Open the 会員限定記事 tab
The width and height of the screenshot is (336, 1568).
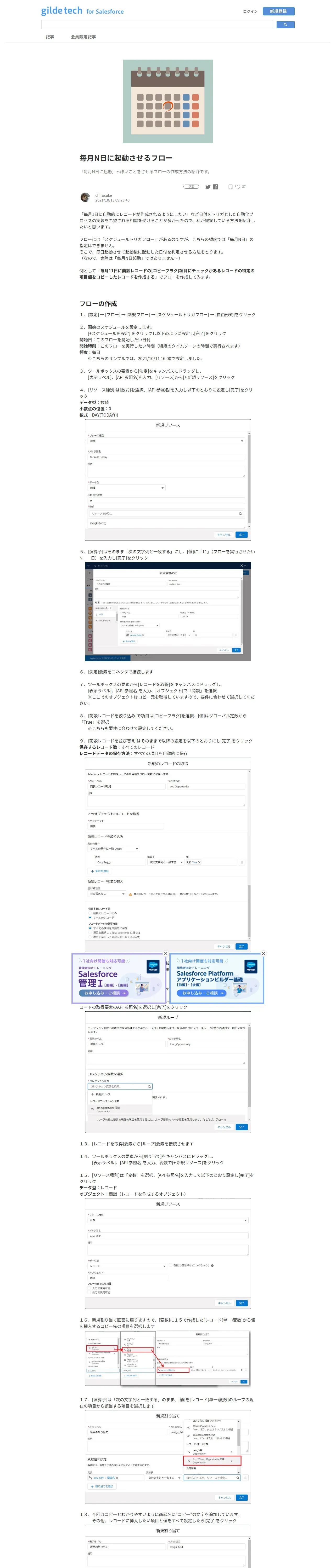pos(83,37)
